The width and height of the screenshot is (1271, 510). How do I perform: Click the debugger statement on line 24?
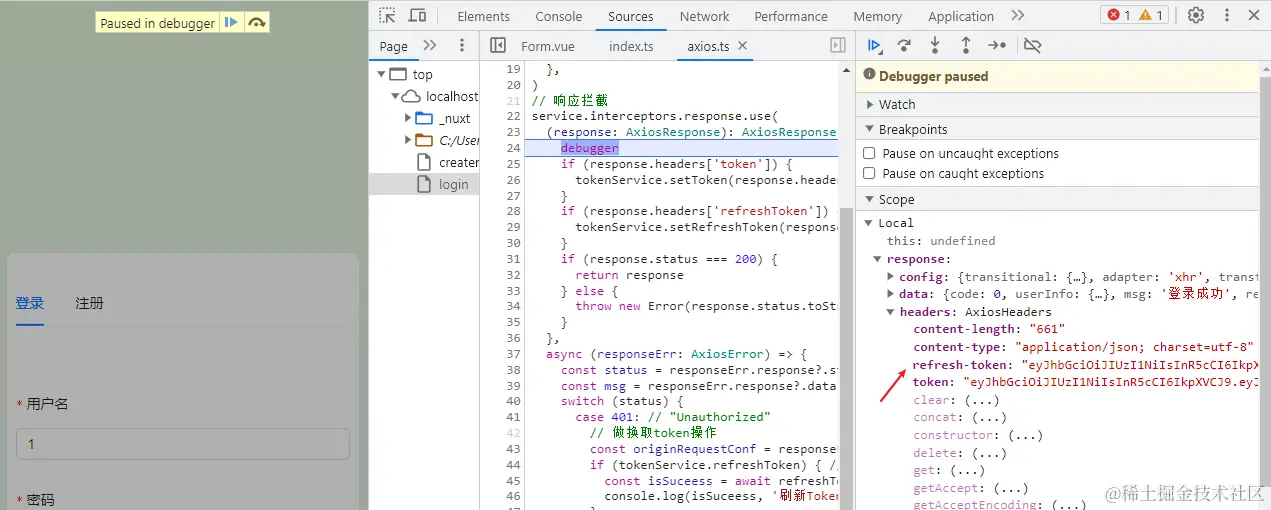(590, 148)
